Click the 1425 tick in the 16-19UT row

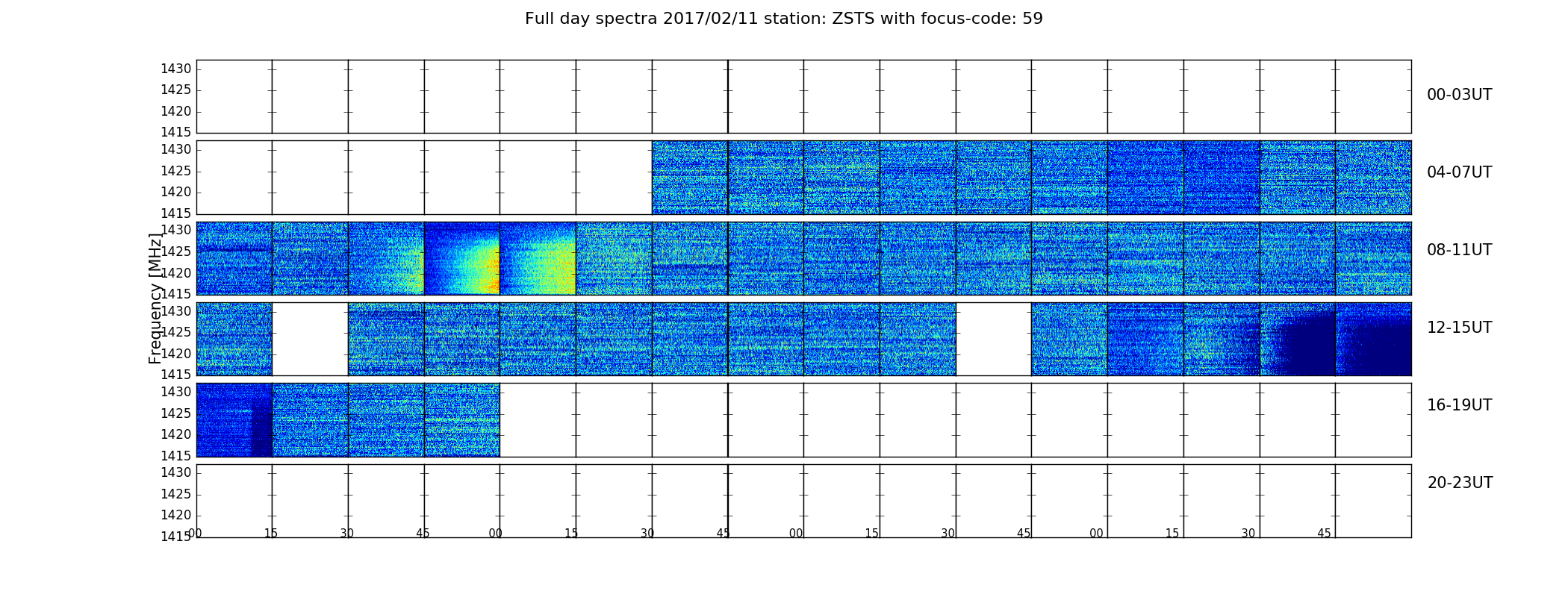pyautogui.click(x=176, y=413)
